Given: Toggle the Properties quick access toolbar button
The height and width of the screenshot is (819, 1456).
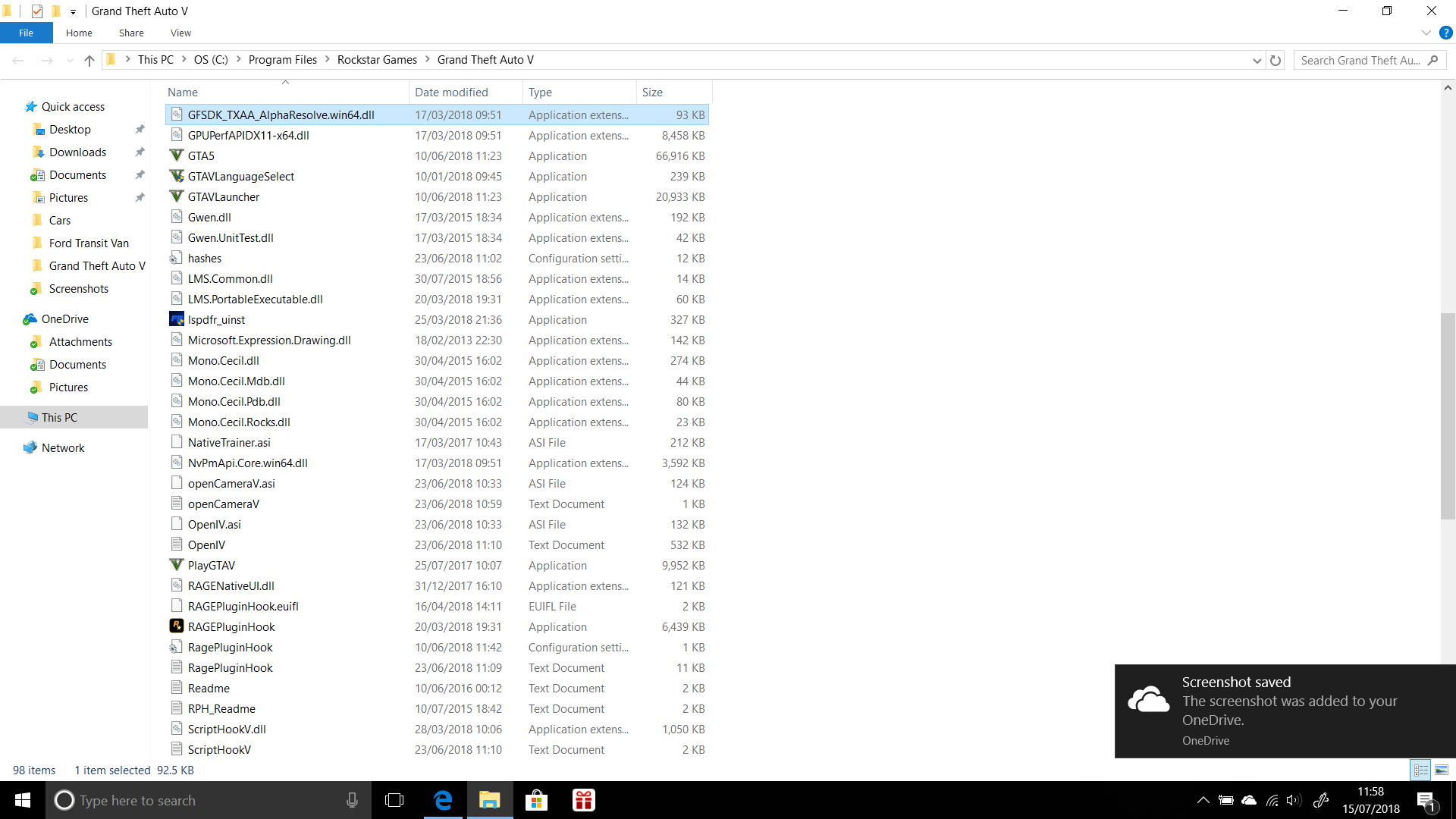Looking at the screenshot, I should click(x=37, y=11).
